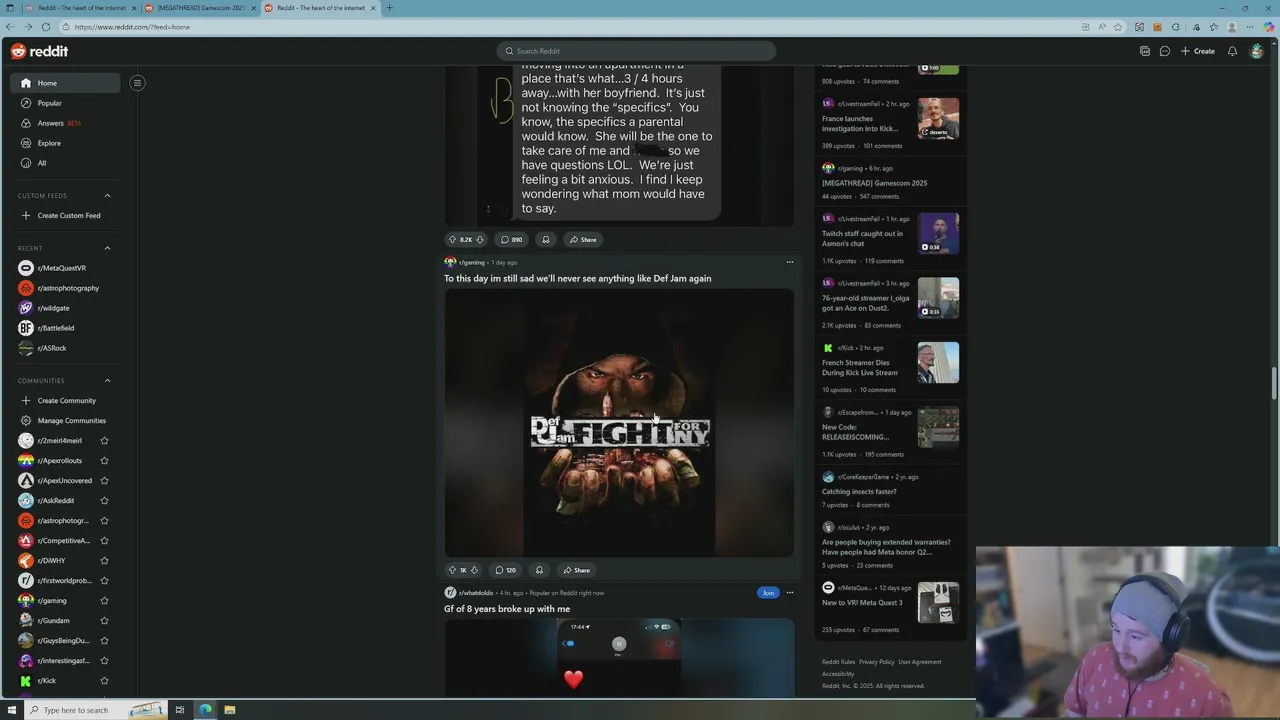Favorite r/ApexUncovered with its star
Viewport: 1280px width, 720px height.
pos(104,480)
